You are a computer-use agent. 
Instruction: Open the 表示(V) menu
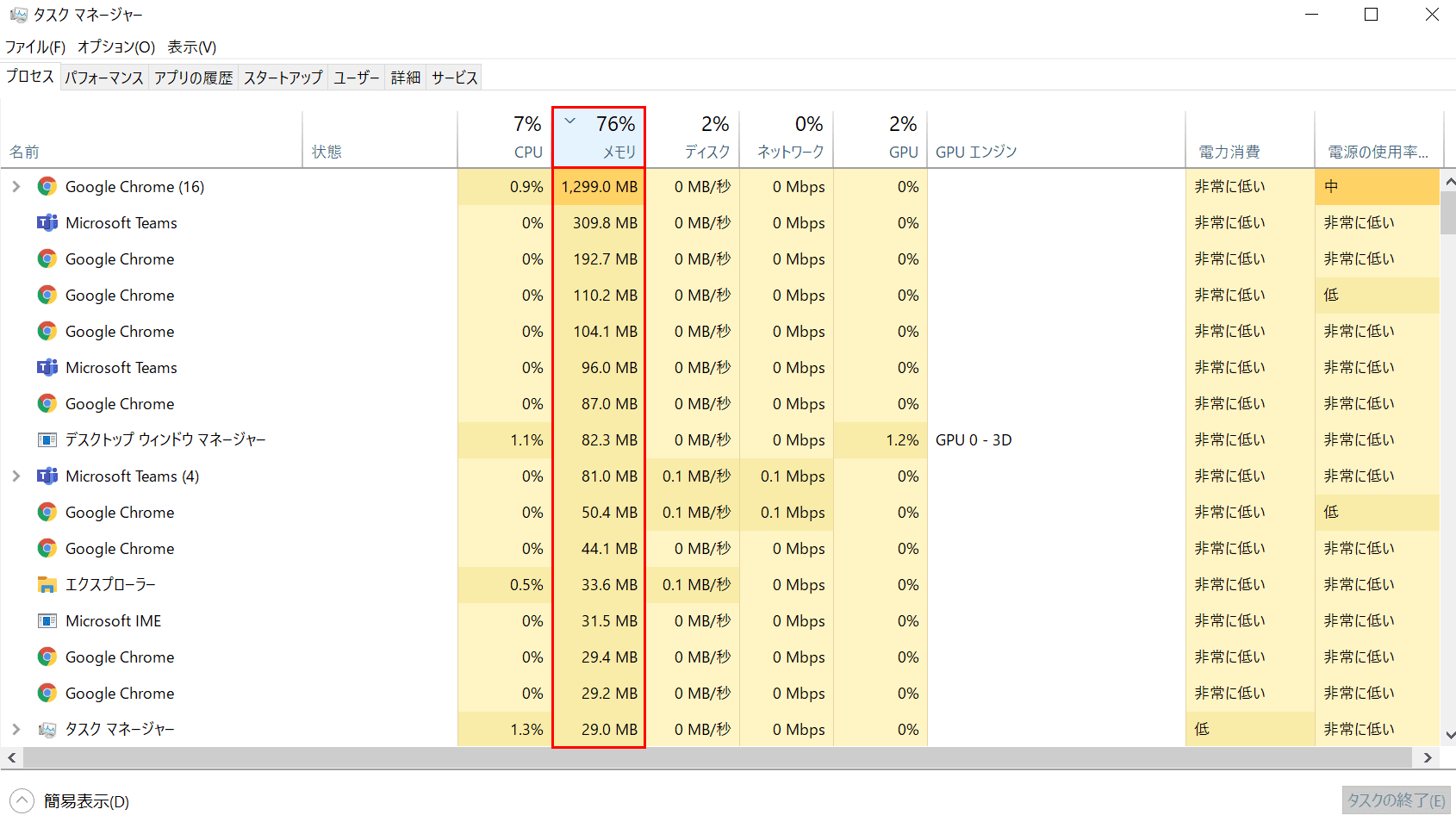tap(191, 47)
